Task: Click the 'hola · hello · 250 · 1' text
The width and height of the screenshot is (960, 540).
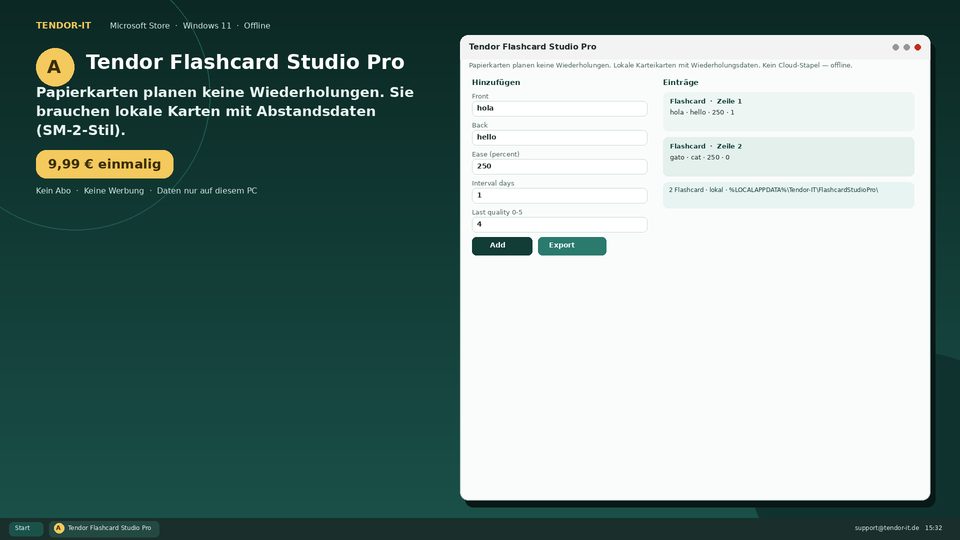Action: coord(702,113)
